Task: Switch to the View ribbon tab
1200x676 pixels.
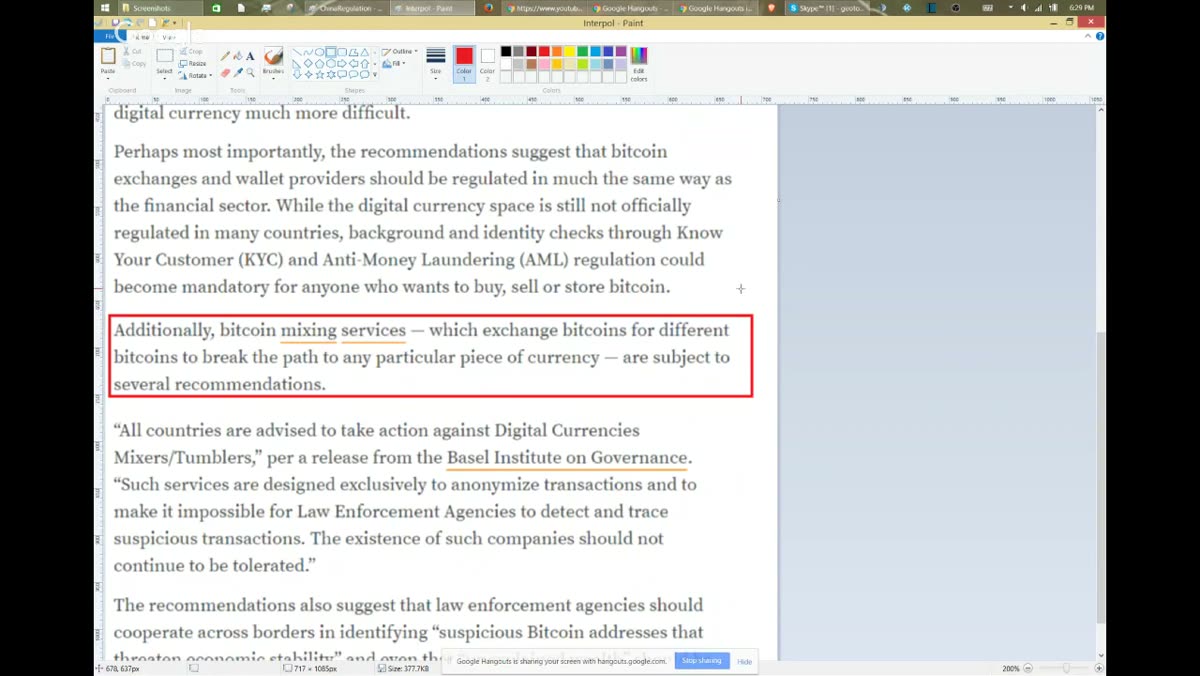Action: pyautogui.click(x=168, y=37)
